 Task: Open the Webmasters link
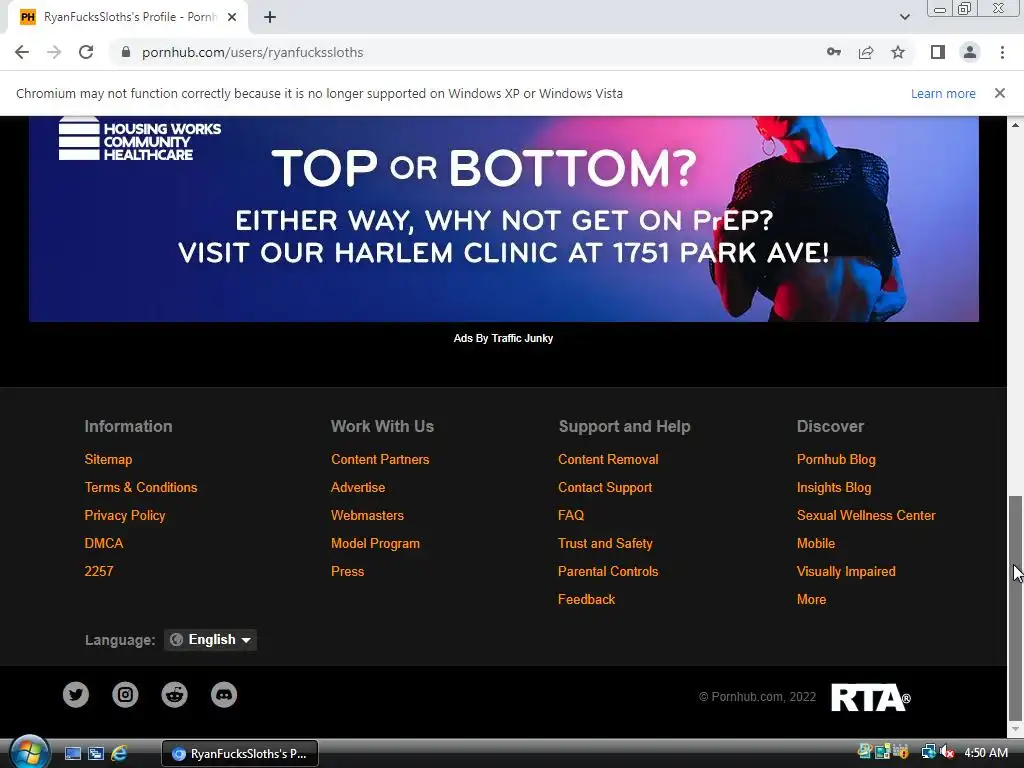click(x=367, y=515)
